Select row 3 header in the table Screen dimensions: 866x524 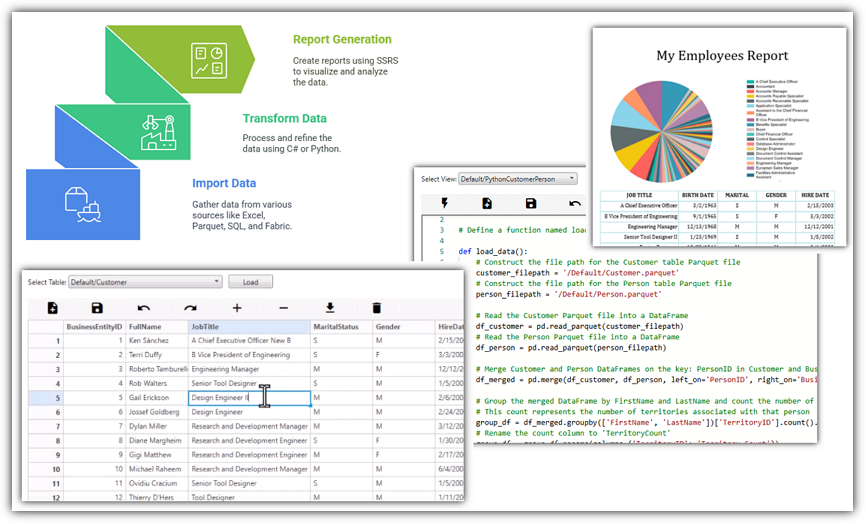point(45,369)
